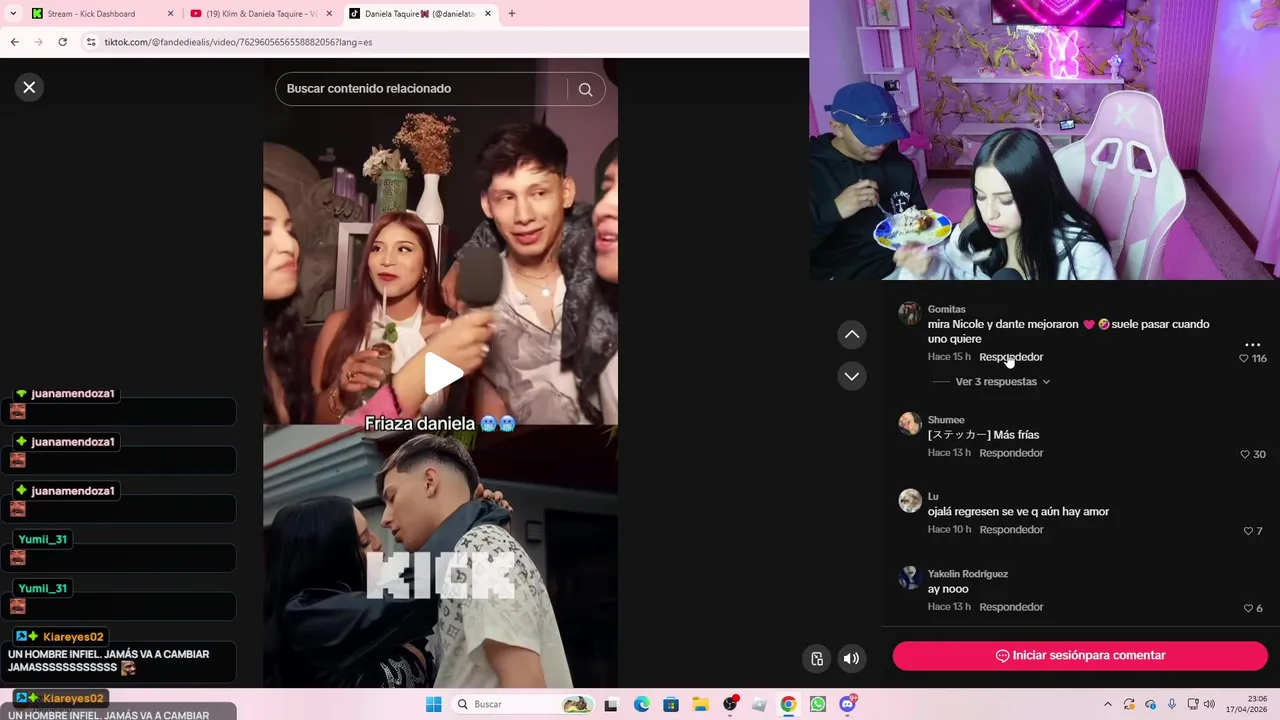This screenshot has width=1280, height=720.
Task: Switch to Google Chrome on taskbar
Action: (788, 704)
